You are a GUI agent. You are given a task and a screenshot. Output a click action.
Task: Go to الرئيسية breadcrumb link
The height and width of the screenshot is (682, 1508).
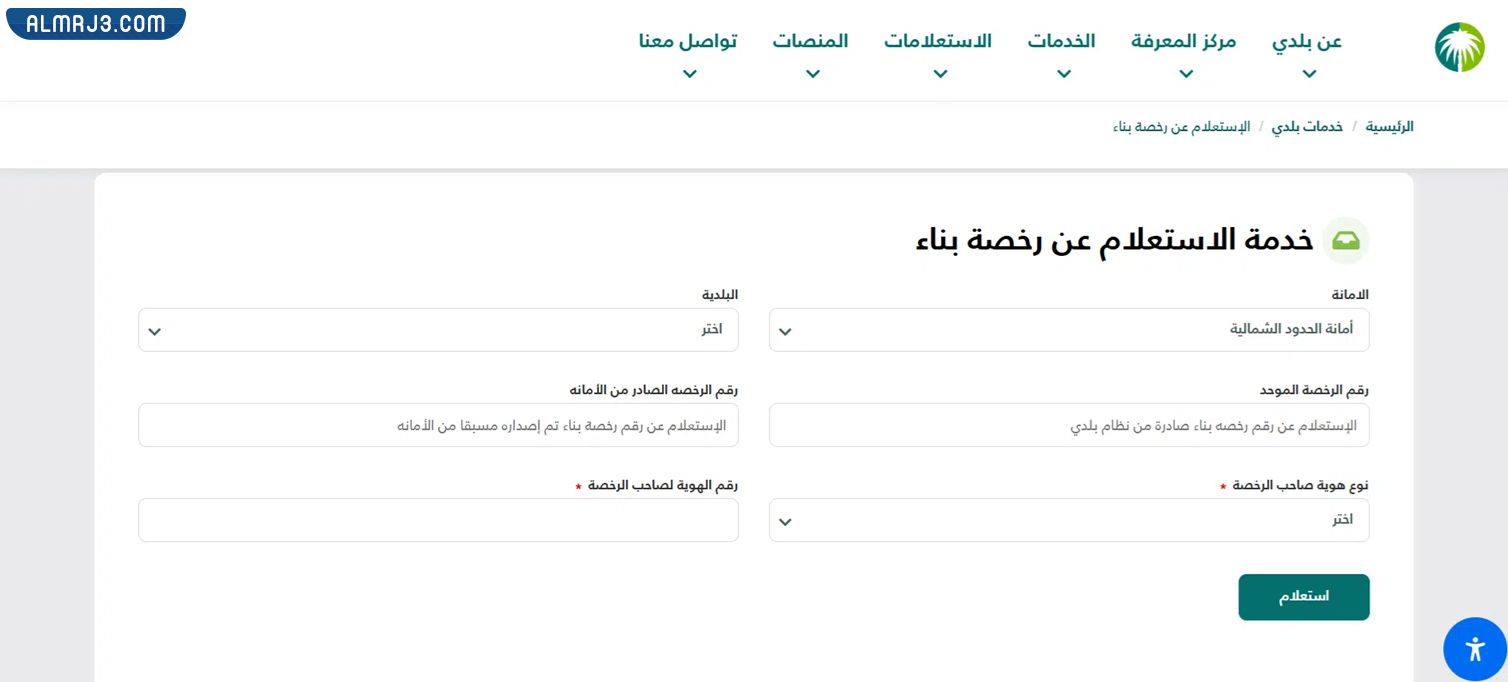(x=1389, y=127)
